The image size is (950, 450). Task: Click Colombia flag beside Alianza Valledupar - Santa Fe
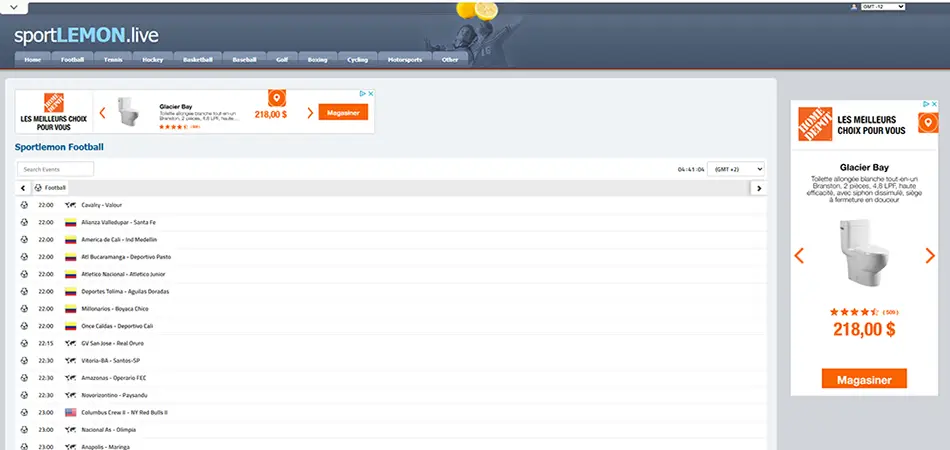70,222
